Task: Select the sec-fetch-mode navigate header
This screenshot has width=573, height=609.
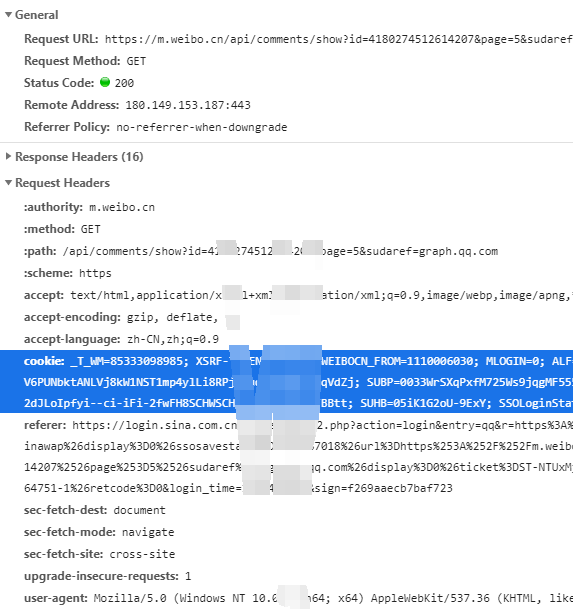Action: coord(99,532)
